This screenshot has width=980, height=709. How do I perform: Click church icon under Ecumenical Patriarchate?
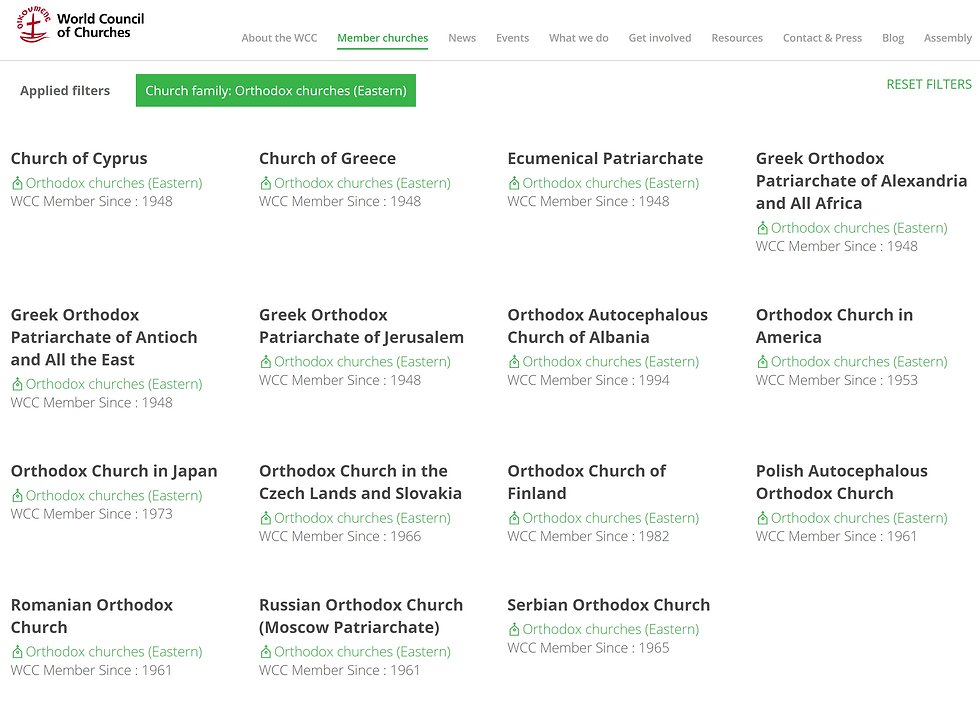click(x=514, y=183)
